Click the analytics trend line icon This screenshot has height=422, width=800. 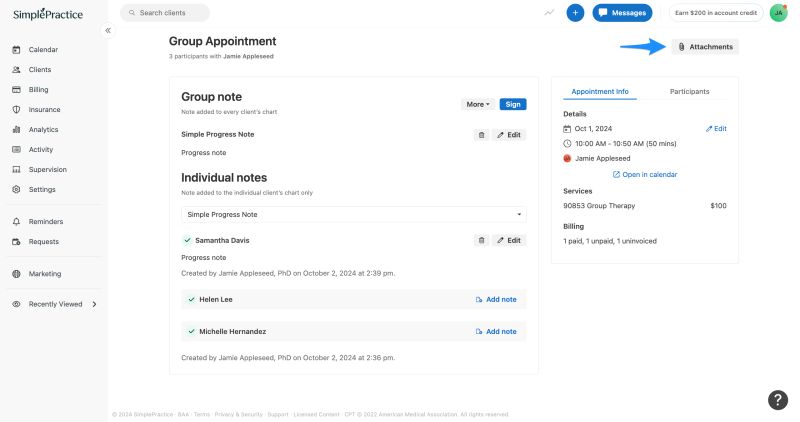coord(549,13)
